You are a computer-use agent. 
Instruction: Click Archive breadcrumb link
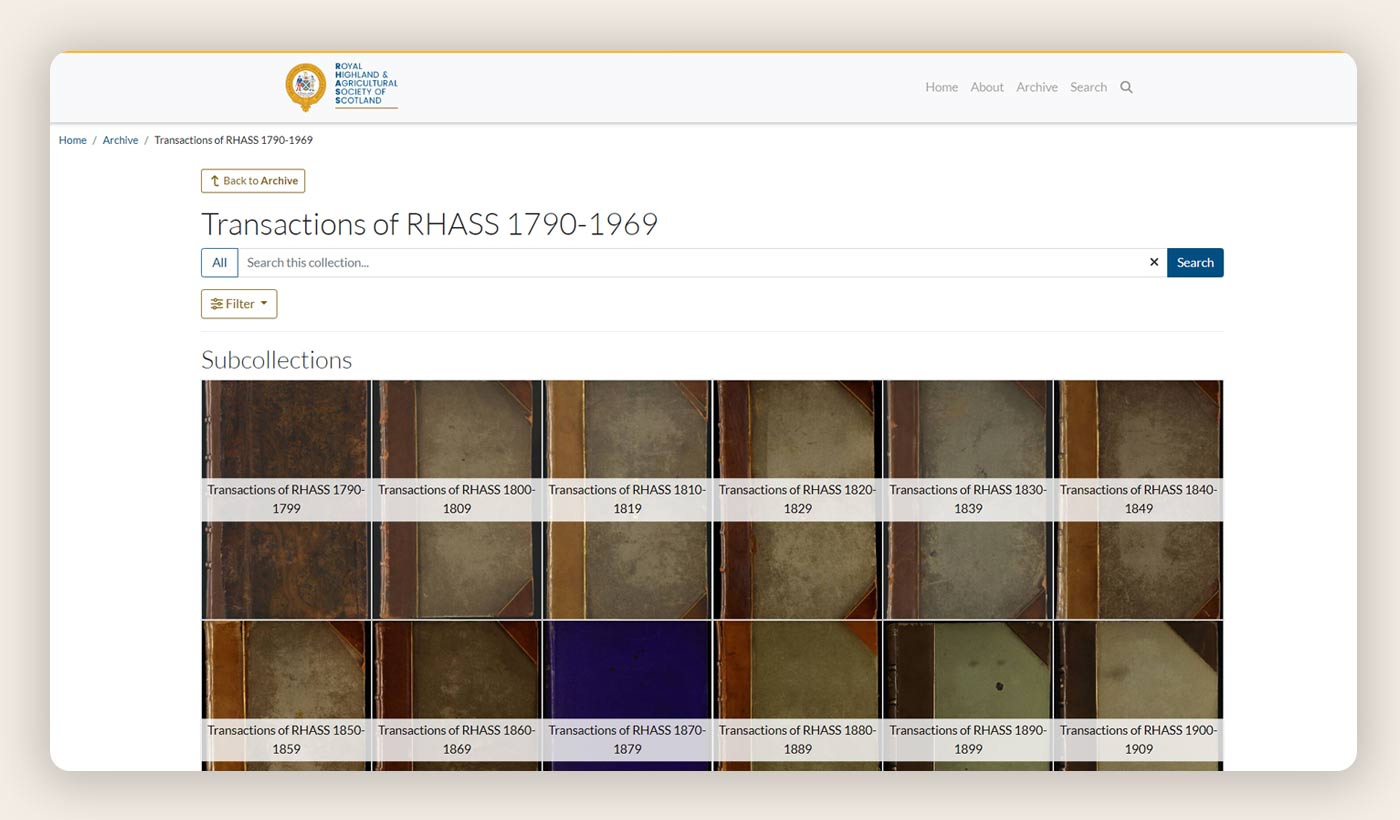[x=120, y=140]
